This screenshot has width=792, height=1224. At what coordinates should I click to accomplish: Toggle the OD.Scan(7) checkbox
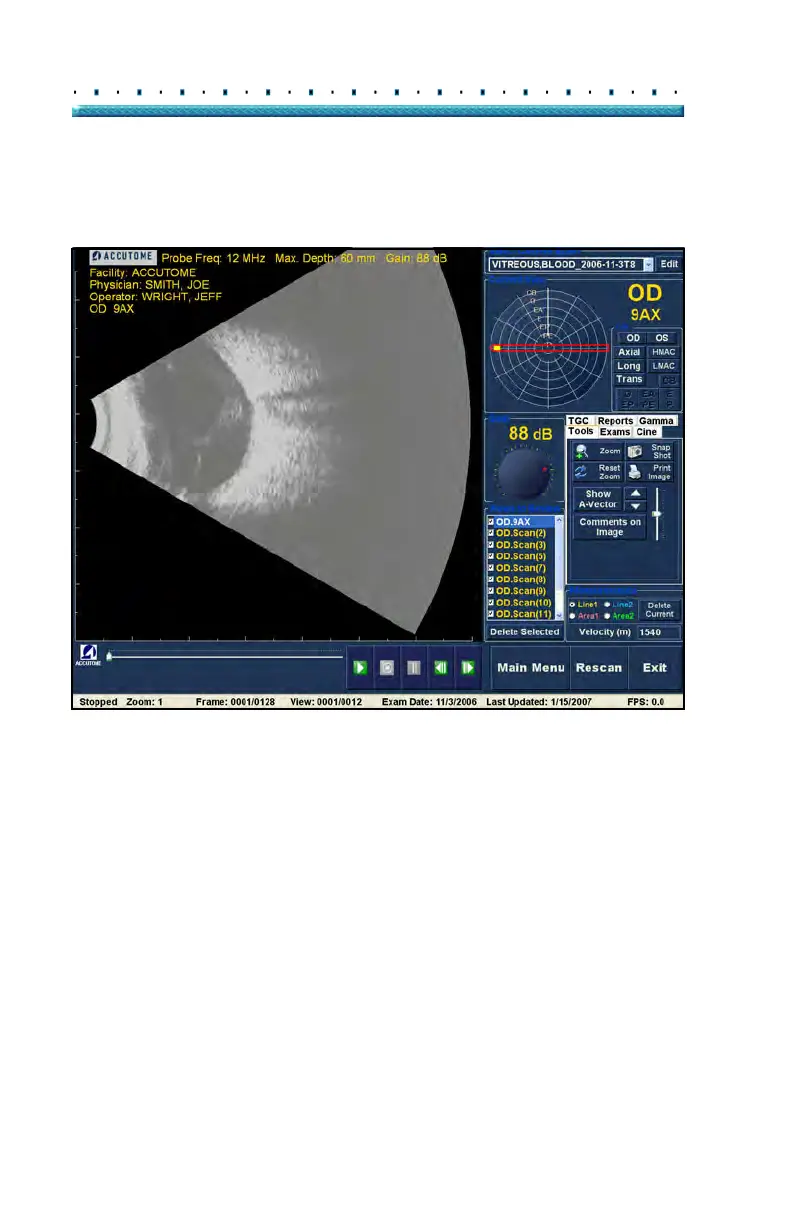point(491,568)
